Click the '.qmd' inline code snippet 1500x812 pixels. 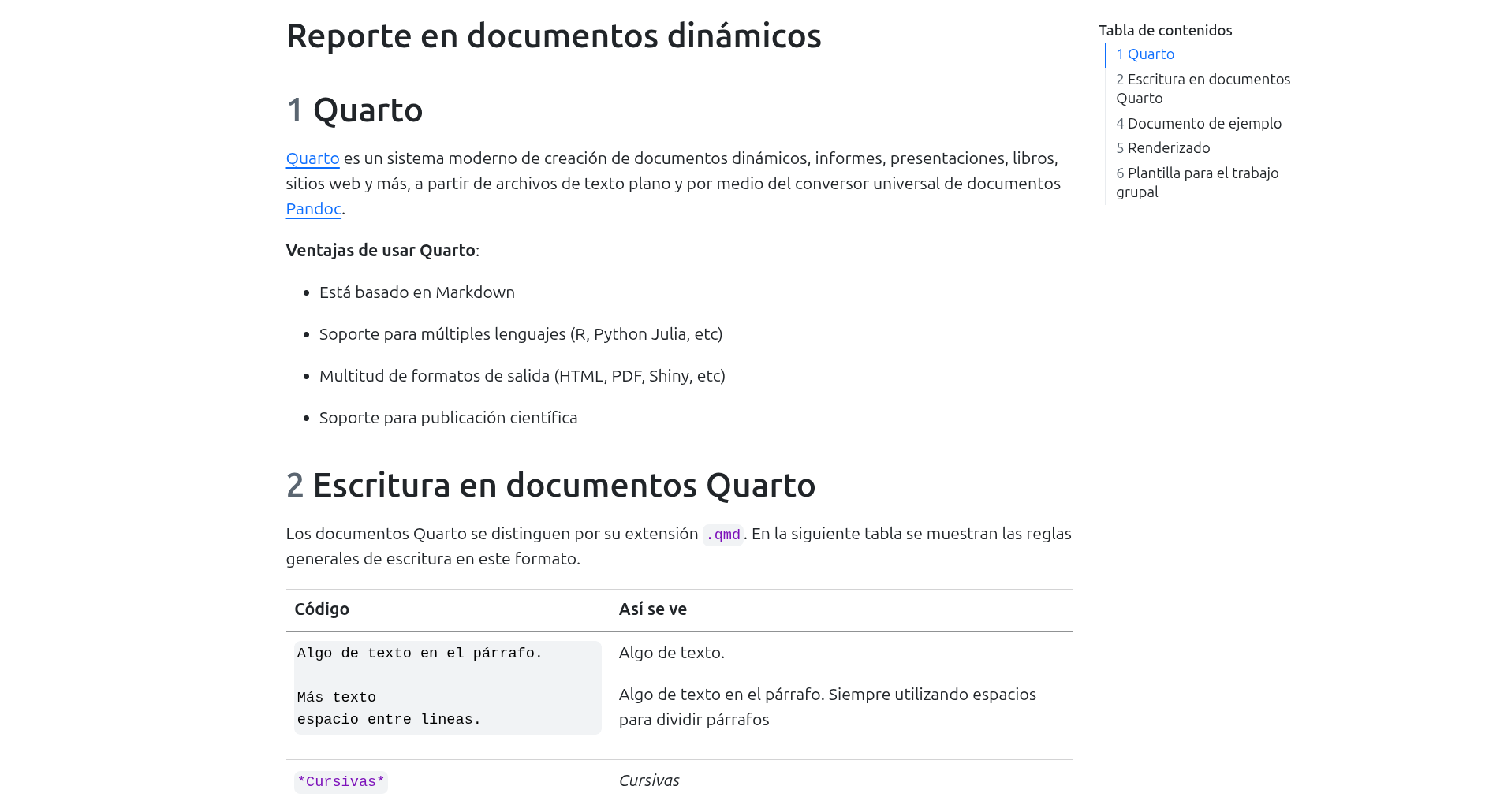(723, 535)
